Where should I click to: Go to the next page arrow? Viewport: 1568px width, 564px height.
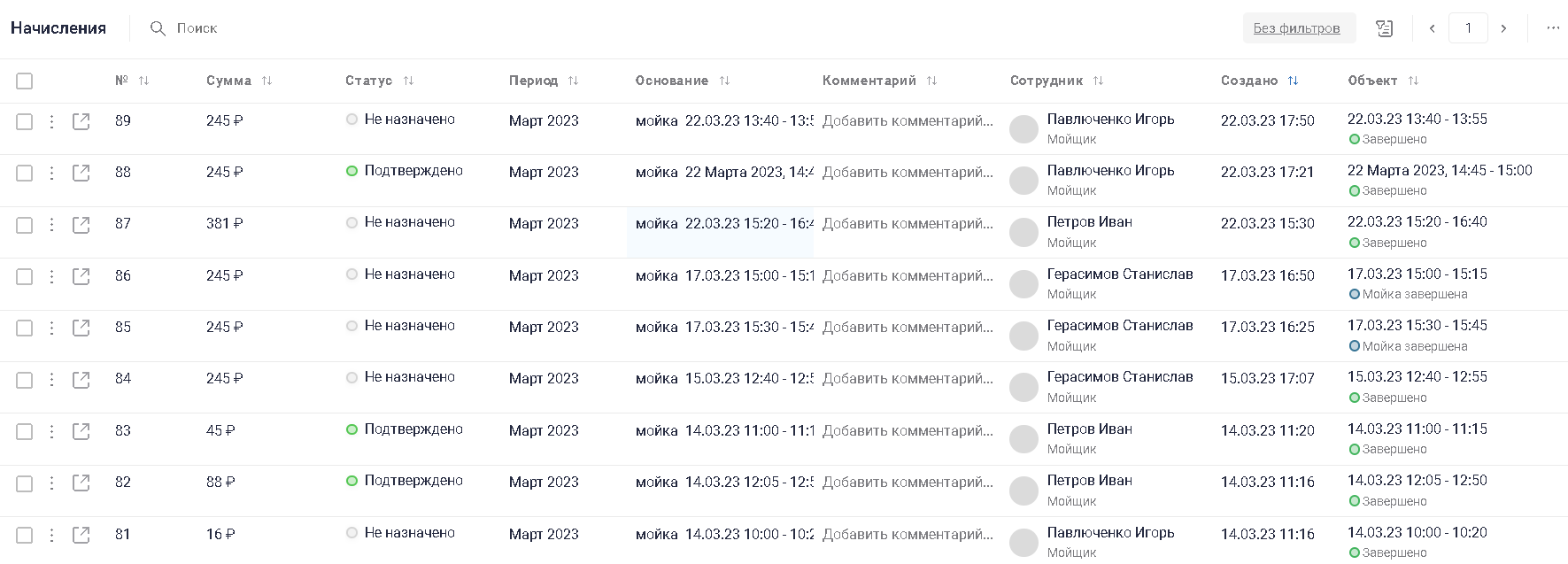pyautogui.click(x=1503, y=28)
